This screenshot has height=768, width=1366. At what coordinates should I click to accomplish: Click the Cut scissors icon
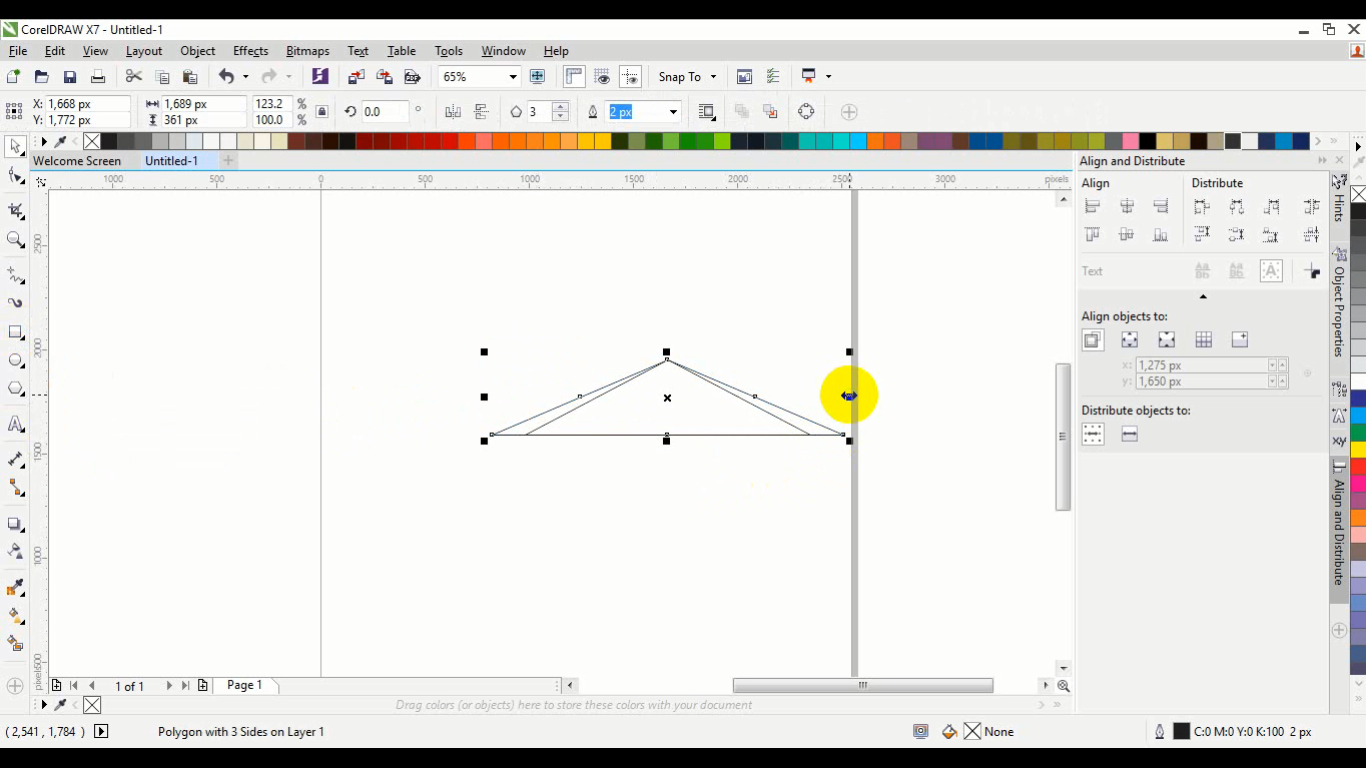[x=134, y=77]
